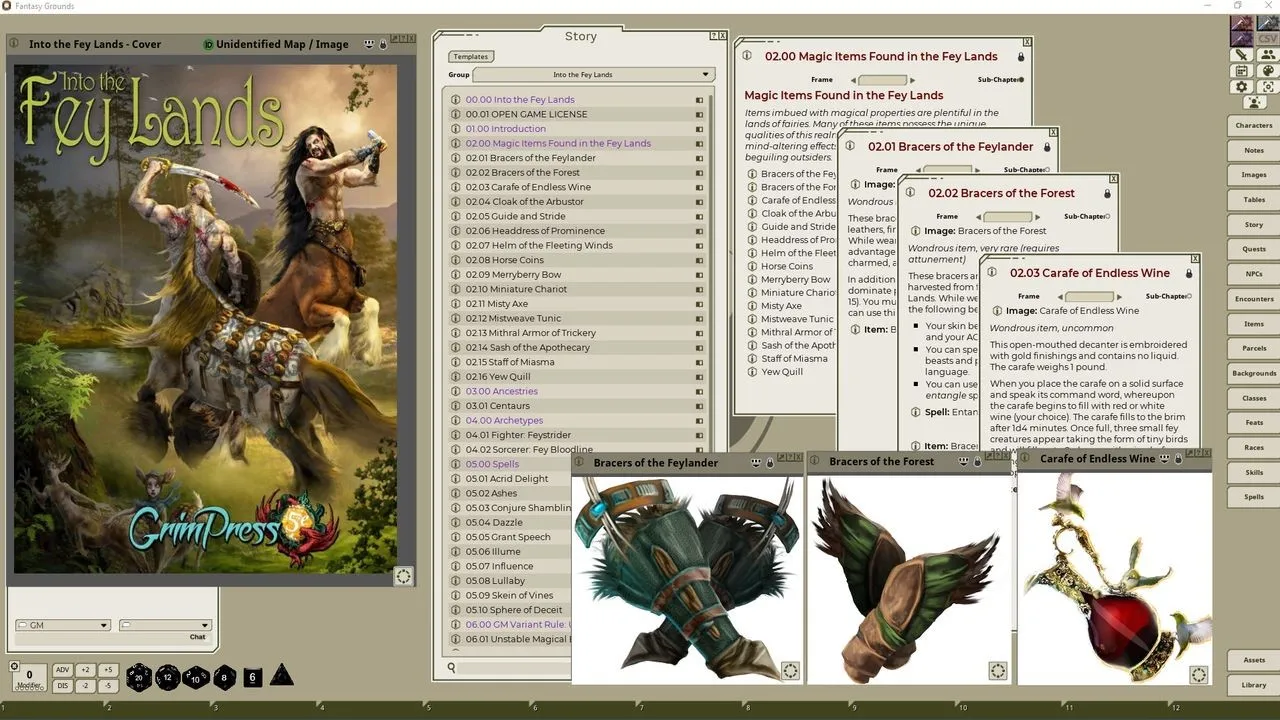This screenshot has height=720, width=1280.
Task: Click the Assets sidebar button
Action: (1253, 660)
